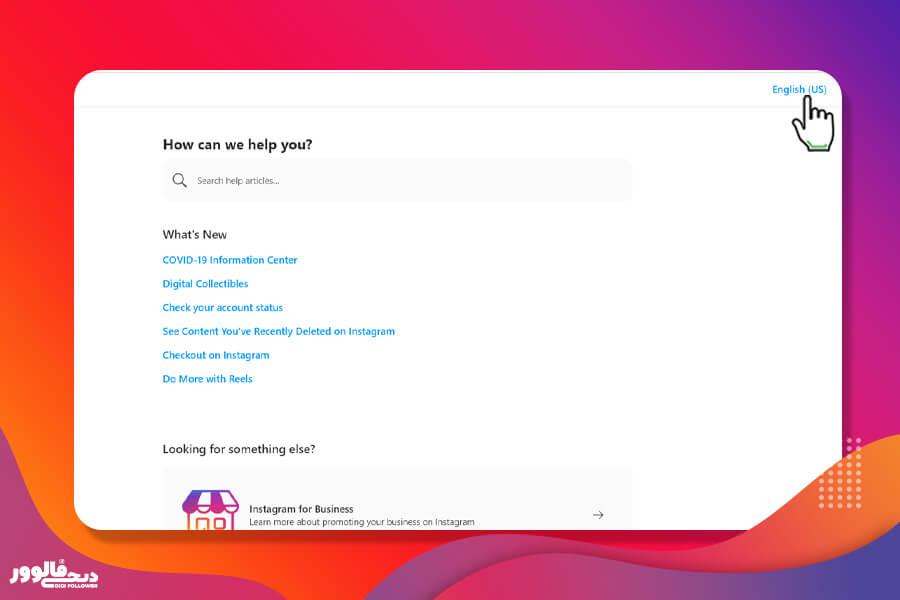This screenshot has height=600, width=900.
Task: Open Check your account status link
Action: point(222,308)
